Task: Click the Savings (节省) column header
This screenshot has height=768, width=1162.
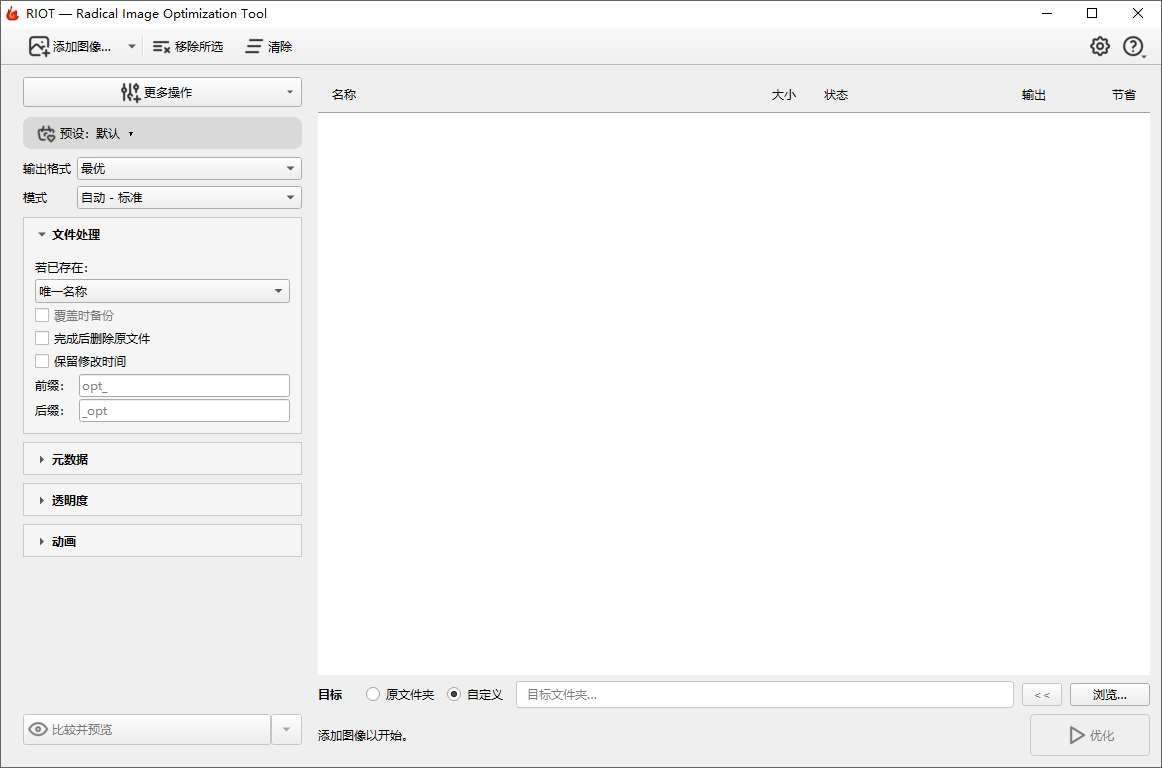Action: tap(1123, 95)
